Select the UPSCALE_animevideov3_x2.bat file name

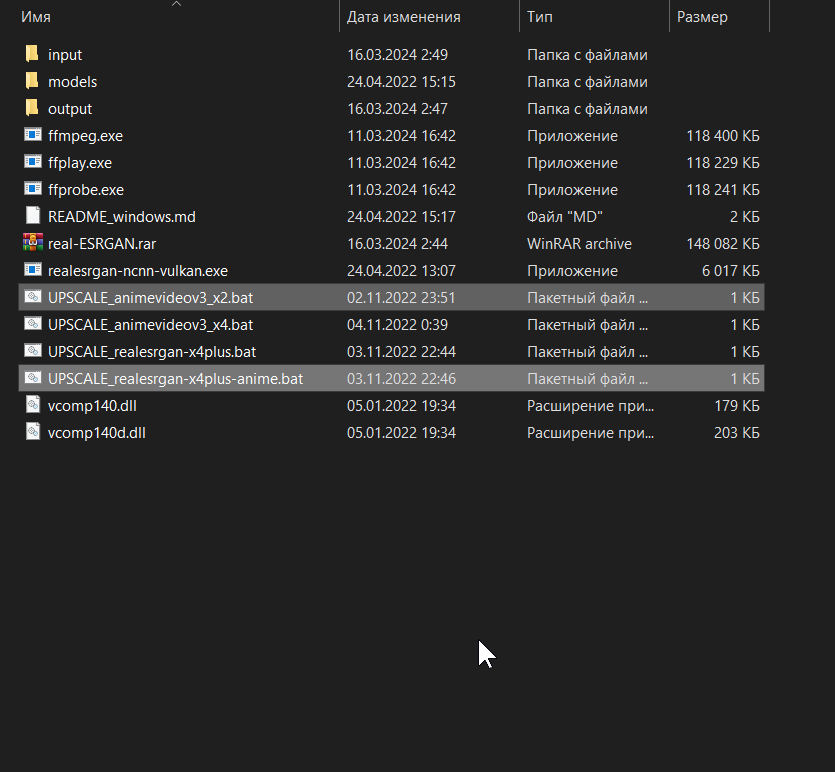pos(150,298)
